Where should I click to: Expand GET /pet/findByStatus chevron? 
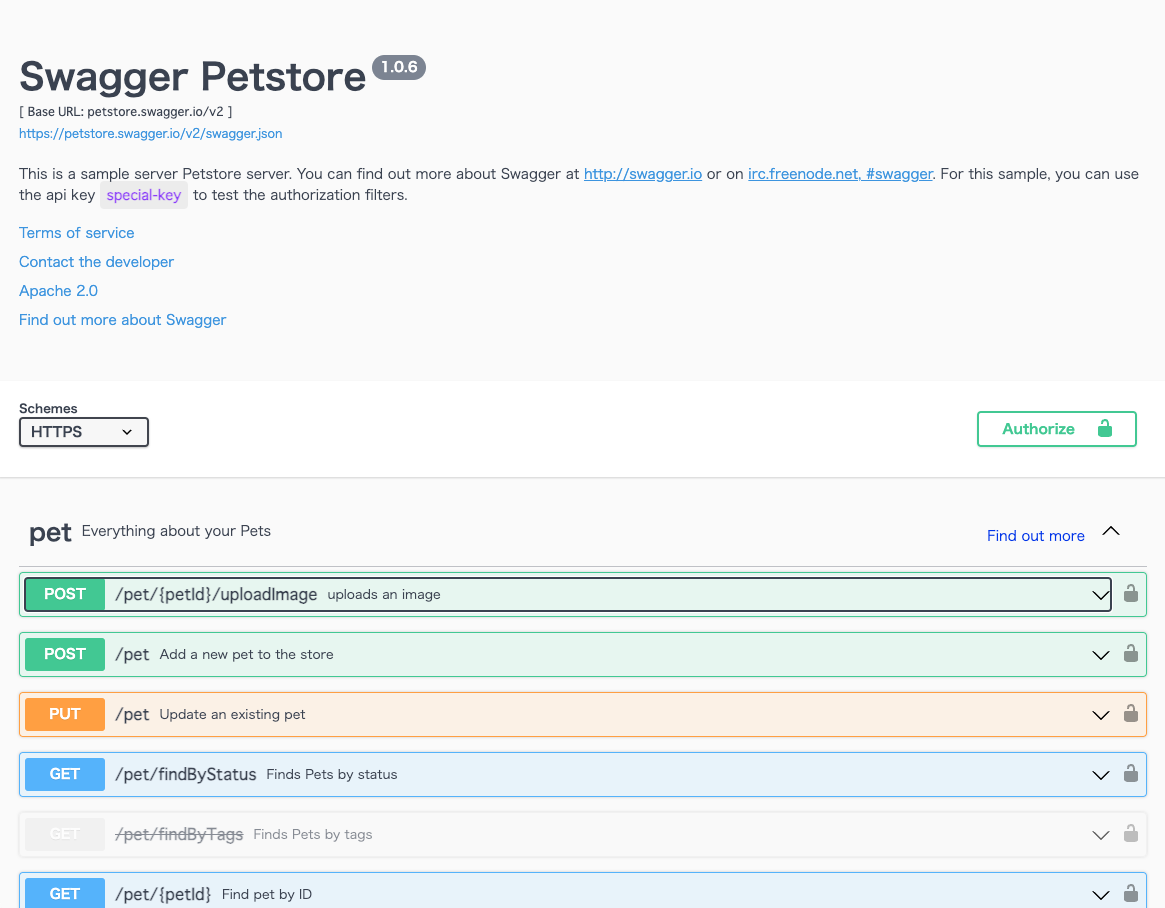1100,776
